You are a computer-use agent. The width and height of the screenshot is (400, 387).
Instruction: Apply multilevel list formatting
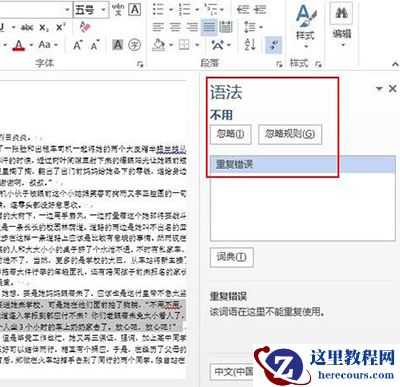(211, 9)
